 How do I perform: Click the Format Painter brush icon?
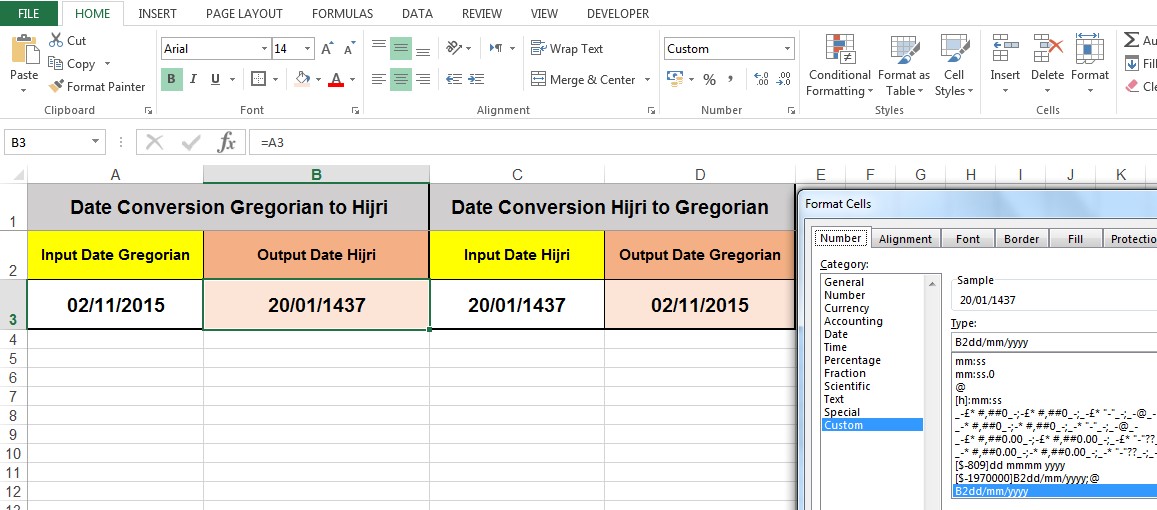click(57, 87)
